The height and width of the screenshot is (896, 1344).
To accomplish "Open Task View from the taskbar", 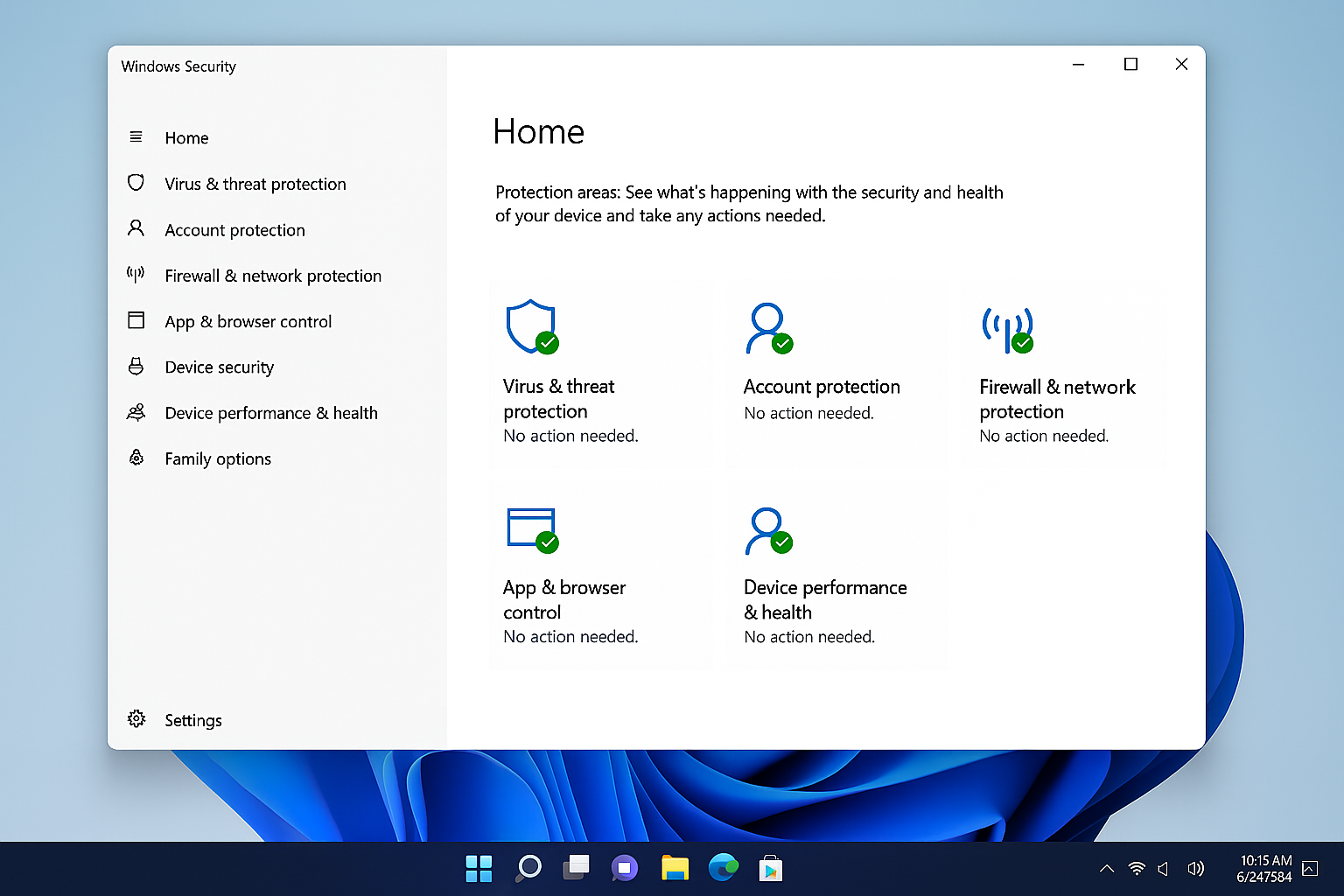I will pos(576,868).
